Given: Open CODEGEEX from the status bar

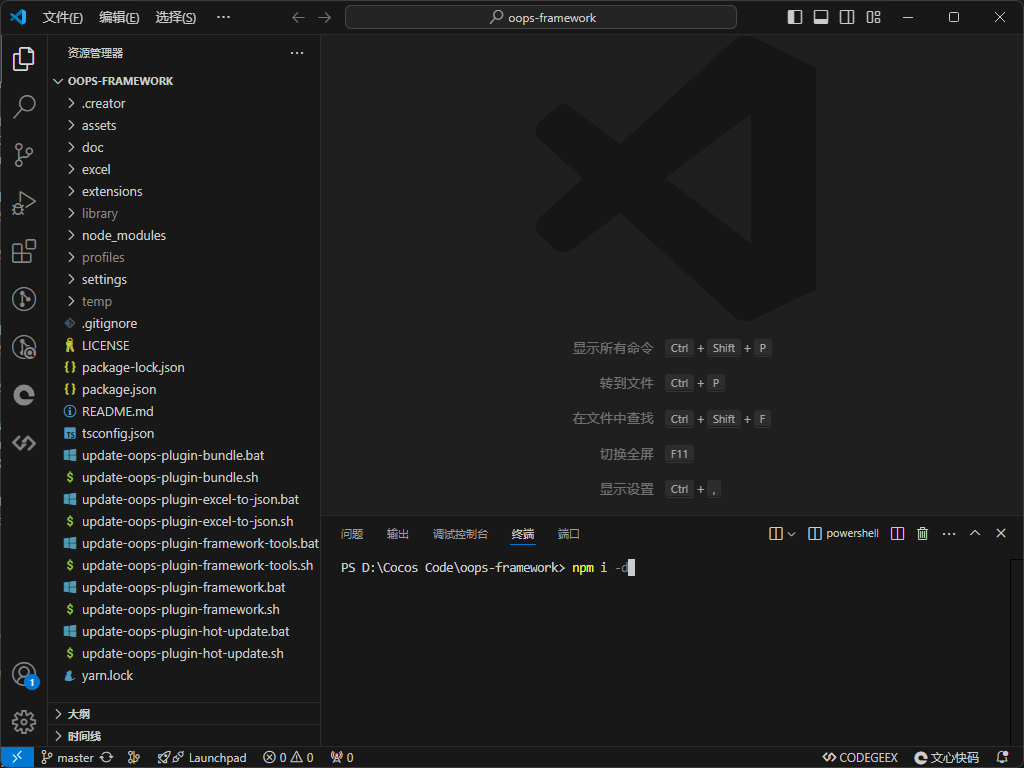Looking at the screenshot, I should pos(860,757).
